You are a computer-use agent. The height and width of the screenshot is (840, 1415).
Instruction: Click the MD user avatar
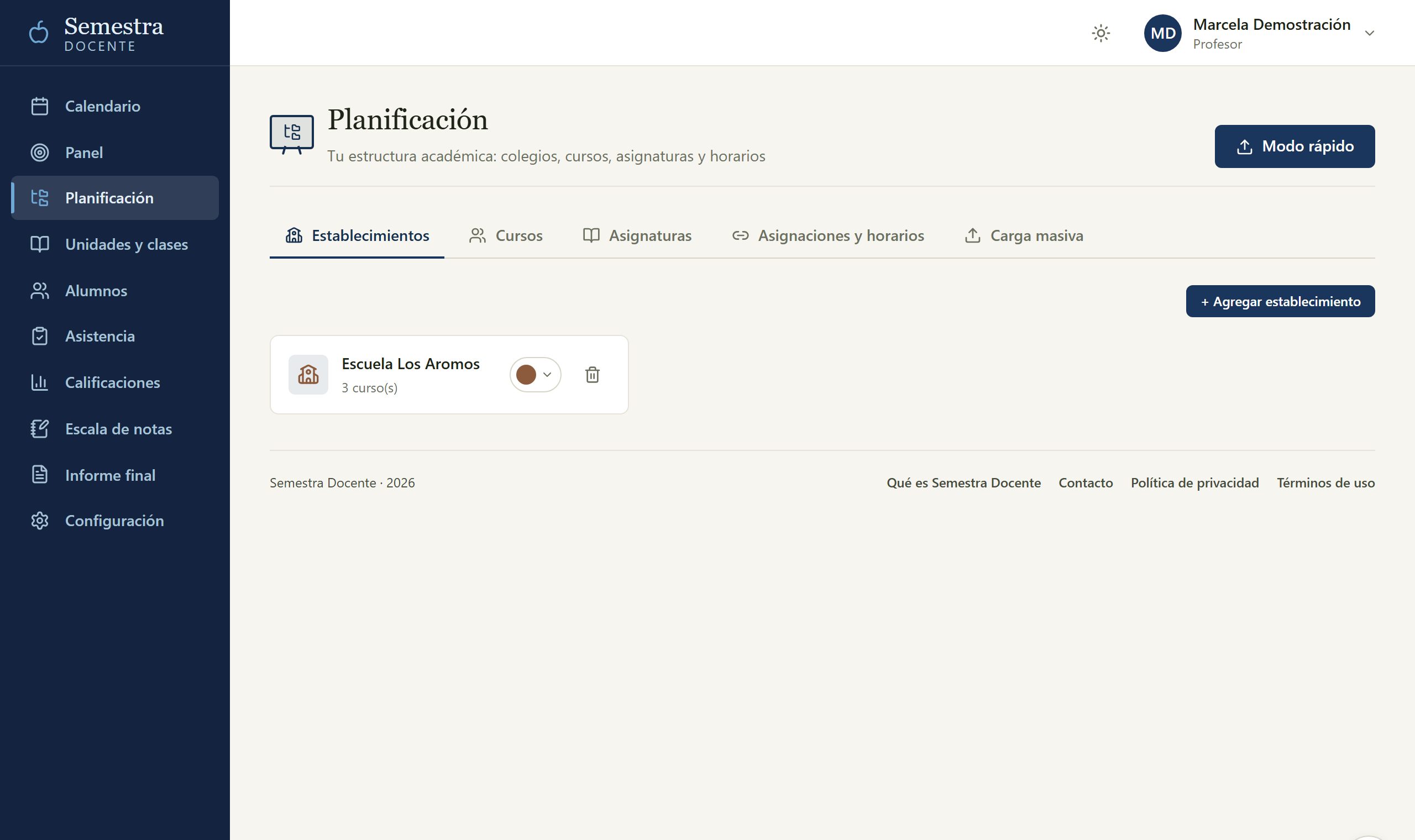1162,33
